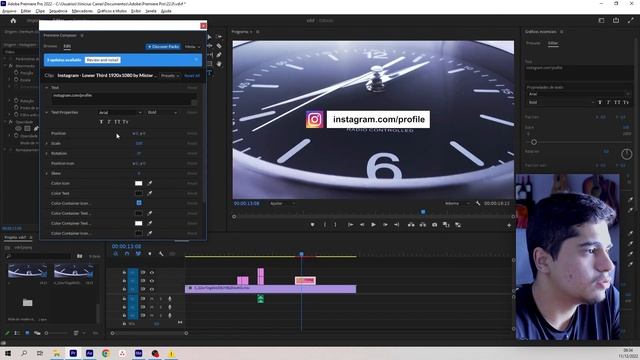Screen dimensions: 640x360
Task: Open timeline display settings wrench
Action: pos(161,254)
